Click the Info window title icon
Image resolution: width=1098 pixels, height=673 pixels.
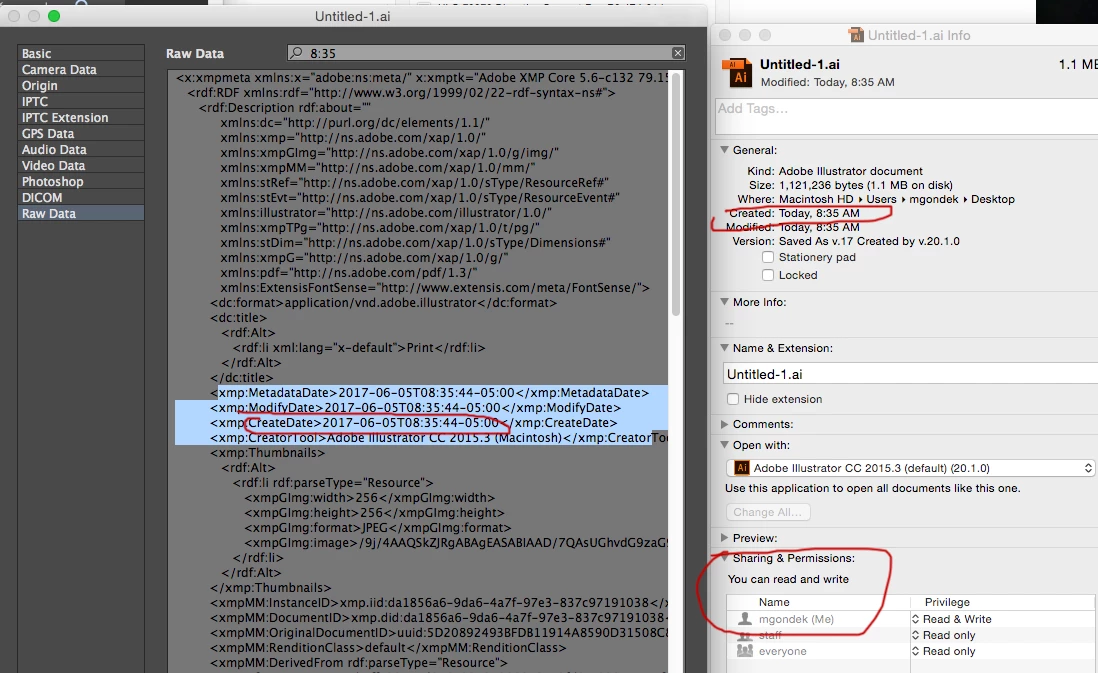pyautogui.click(x=856, y=35)
